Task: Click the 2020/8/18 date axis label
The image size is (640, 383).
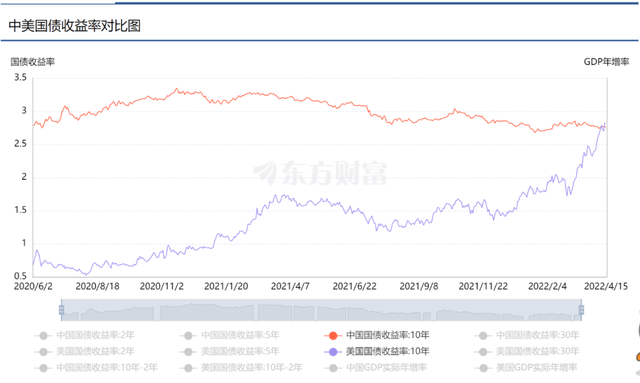Action: tap(98, 286)
